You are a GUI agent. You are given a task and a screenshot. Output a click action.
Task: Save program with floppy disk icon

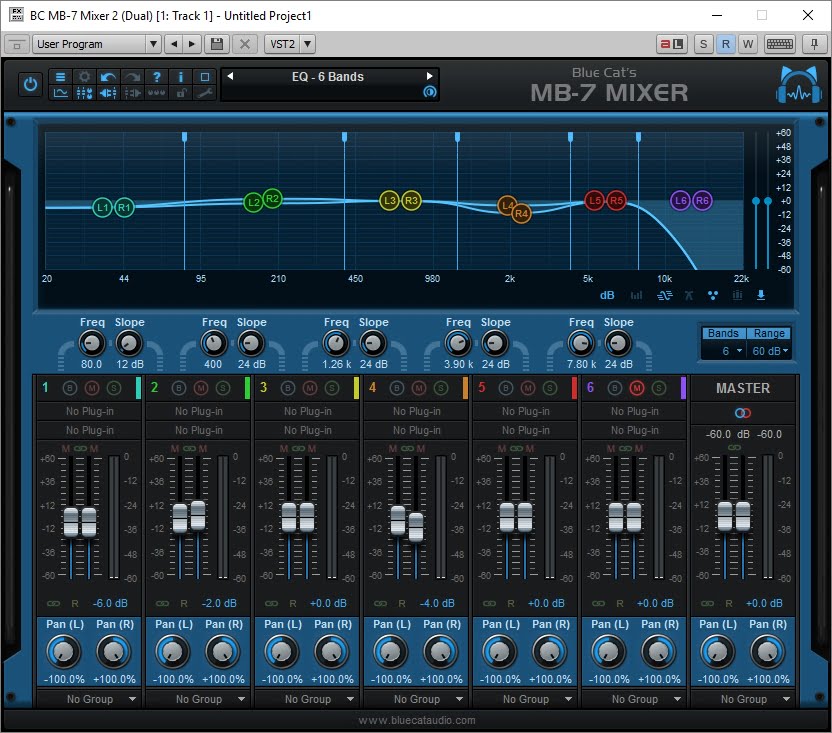pyautogui.click(x=216, y=44)
